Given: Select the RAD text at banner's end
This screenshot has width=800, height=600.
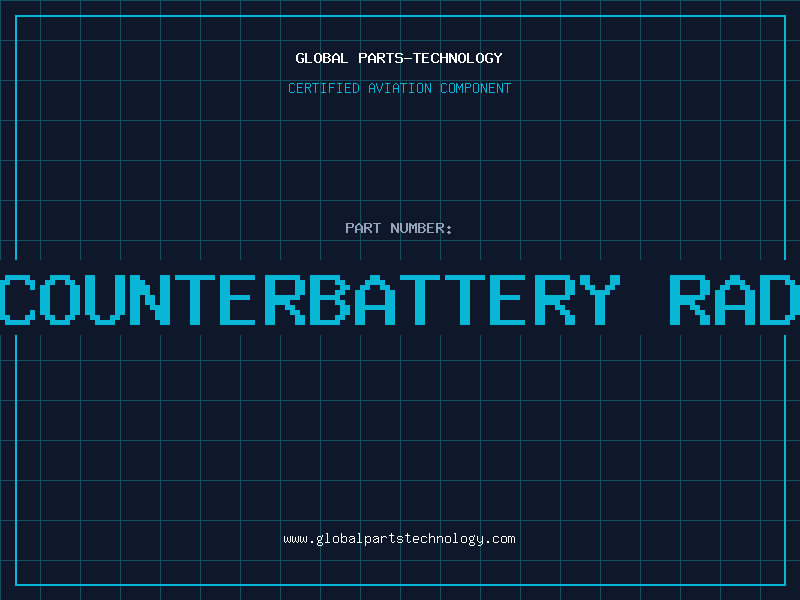Looking at the screenshot, I should (734, 299).
